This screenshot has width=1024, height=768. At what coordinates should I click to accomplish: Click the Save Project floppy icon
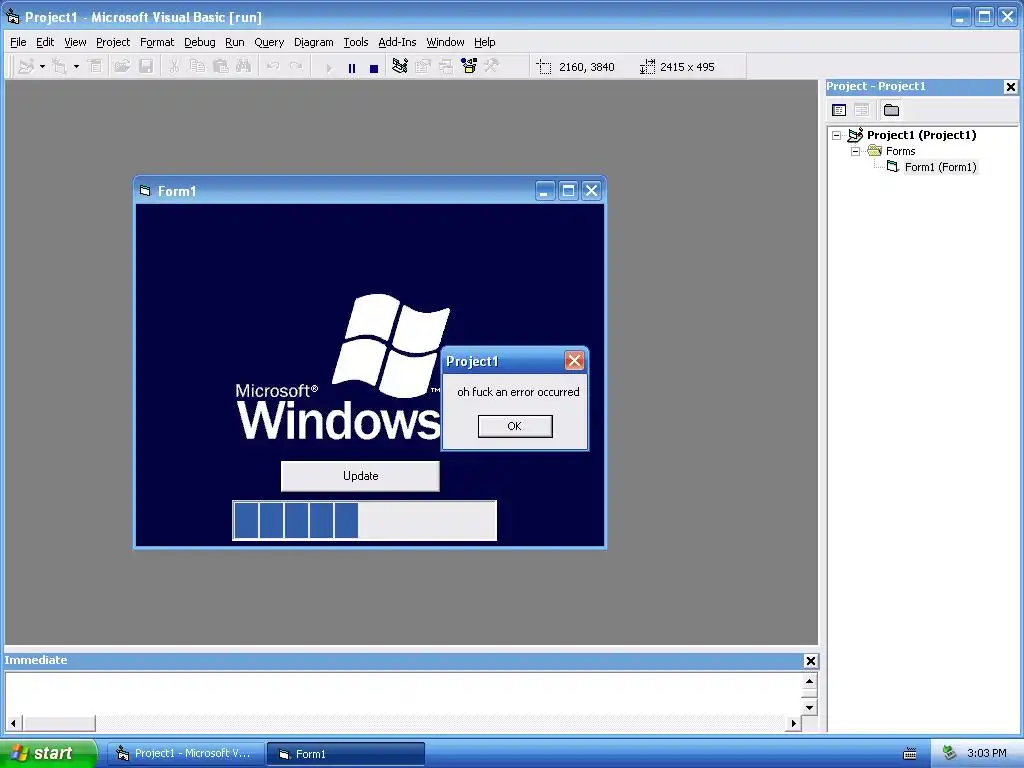click(146, 67)
